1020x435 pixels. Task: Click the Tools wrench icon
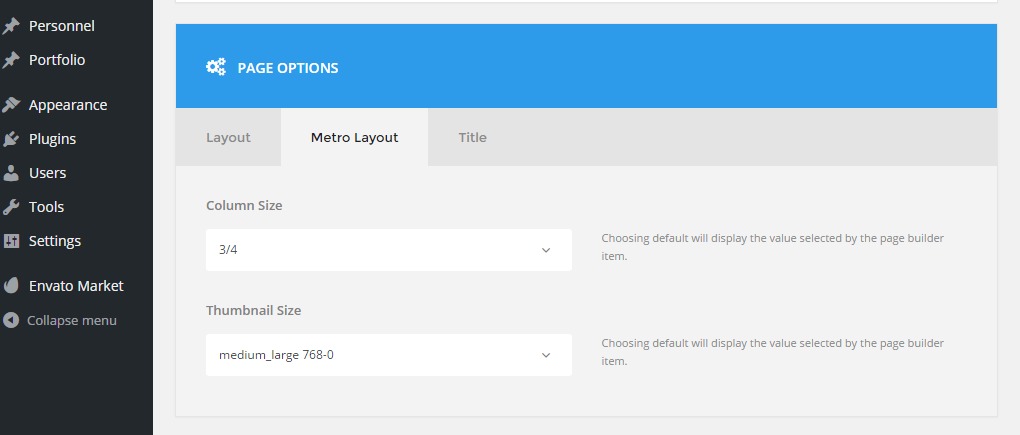pos(11,207)
